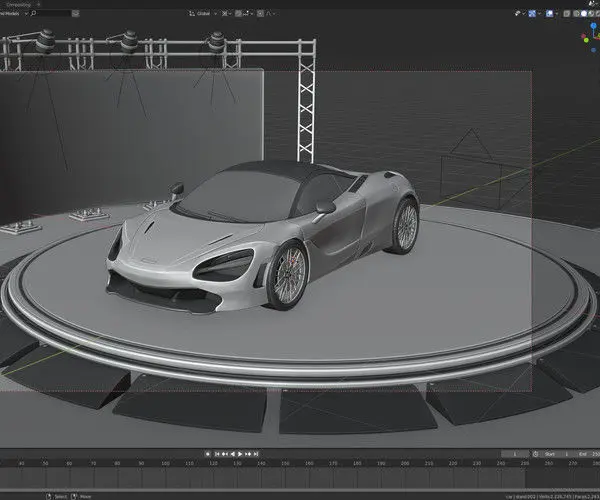This screenshot has width=600, height=500.
Task: Open the editor mode dropdown arrow
Action: 26,13
